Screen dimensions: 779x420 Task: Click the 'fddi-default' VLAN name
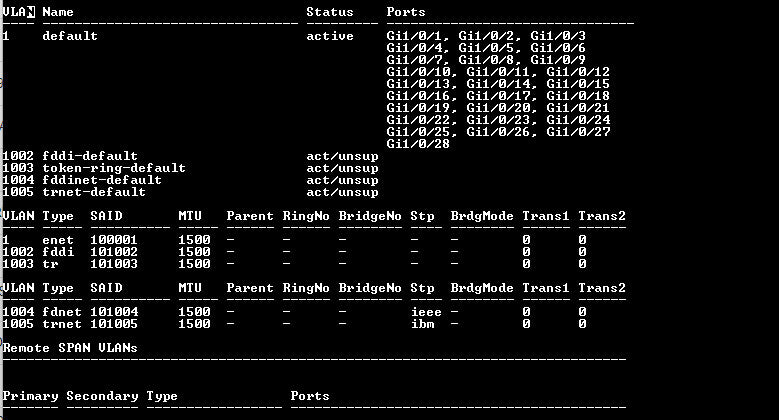(x=90, y=156)
